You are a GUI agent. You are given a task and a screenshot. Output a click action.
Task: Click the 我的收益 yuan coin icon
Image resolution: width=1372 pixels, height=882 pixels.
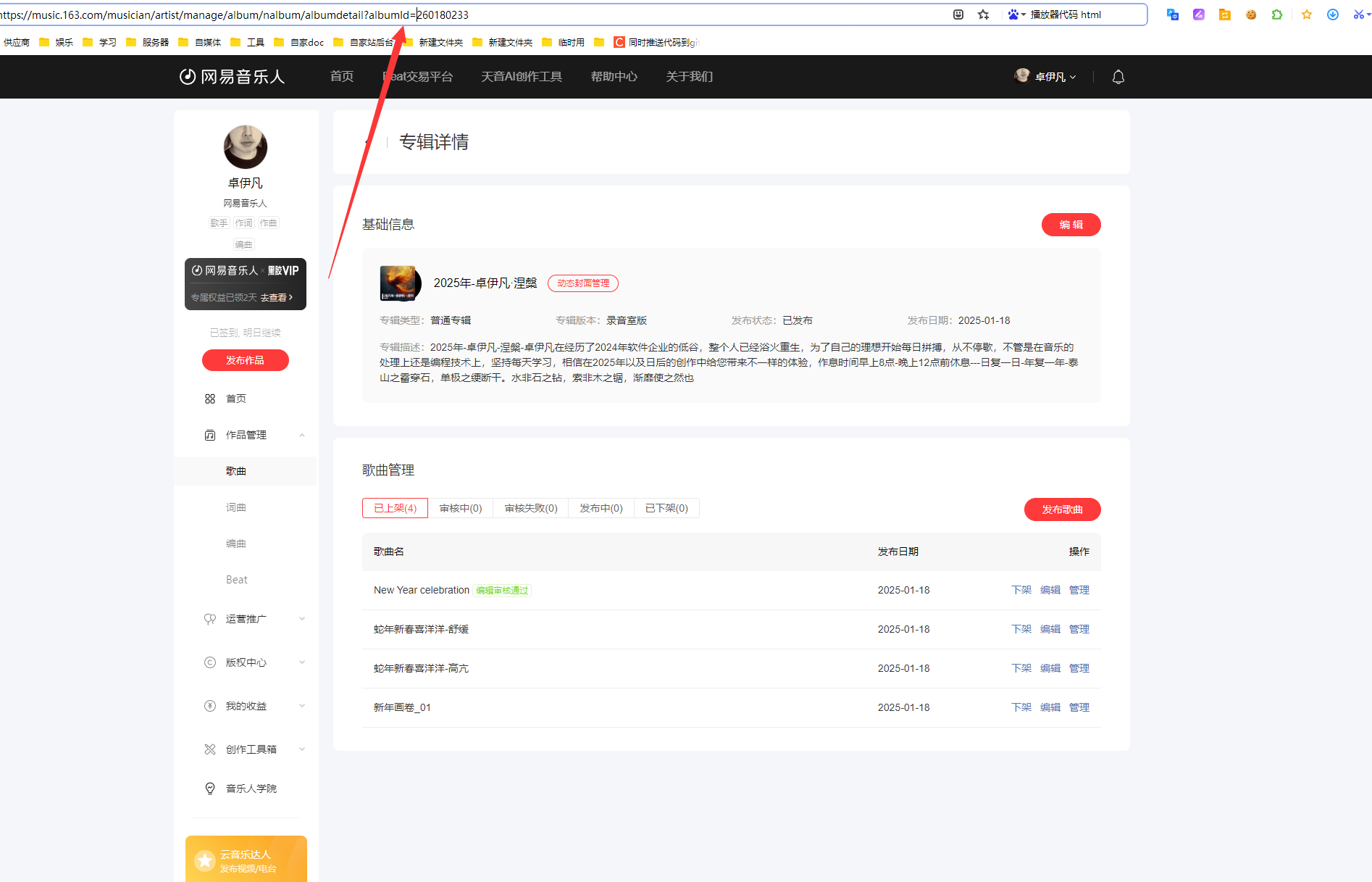210,706
